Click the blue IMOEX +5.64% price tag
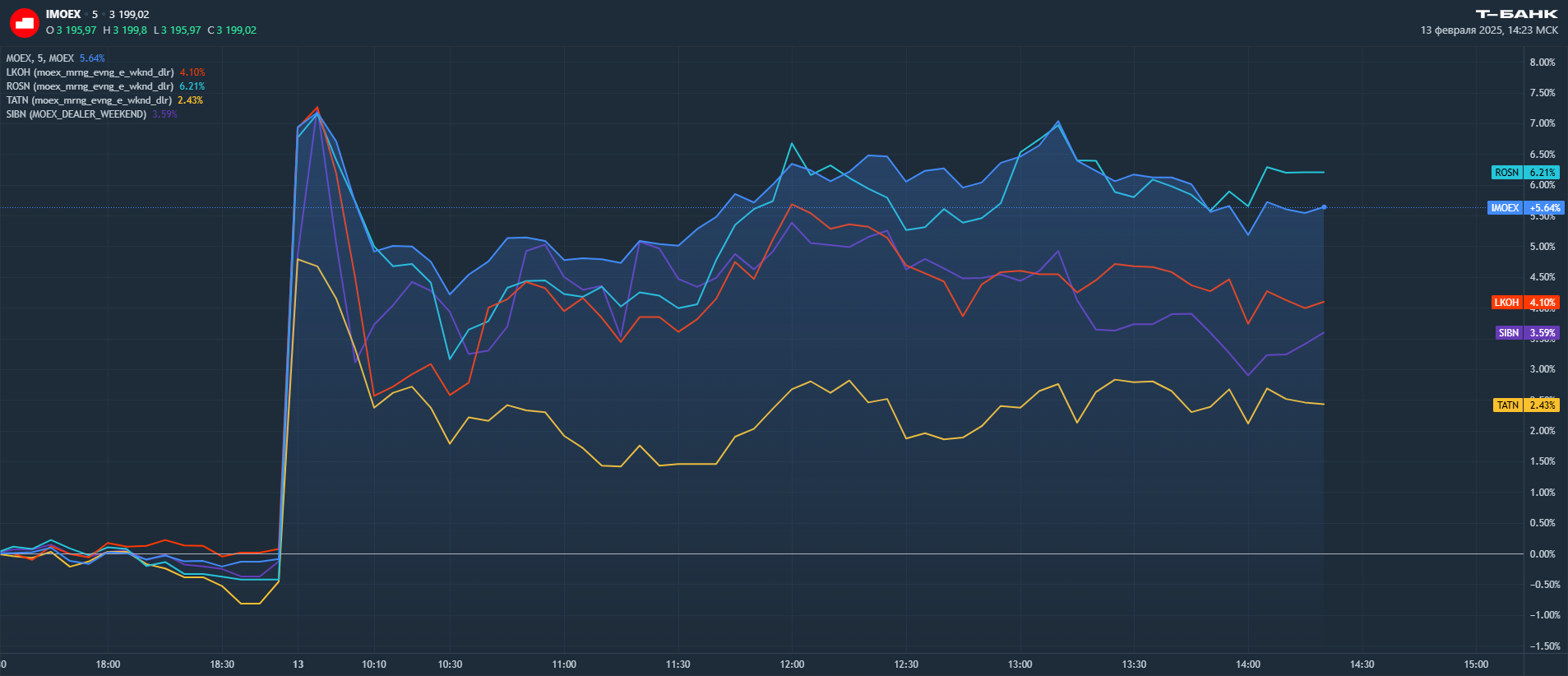The height and width of the screenshot is (676, 1568). (1525, 208)
